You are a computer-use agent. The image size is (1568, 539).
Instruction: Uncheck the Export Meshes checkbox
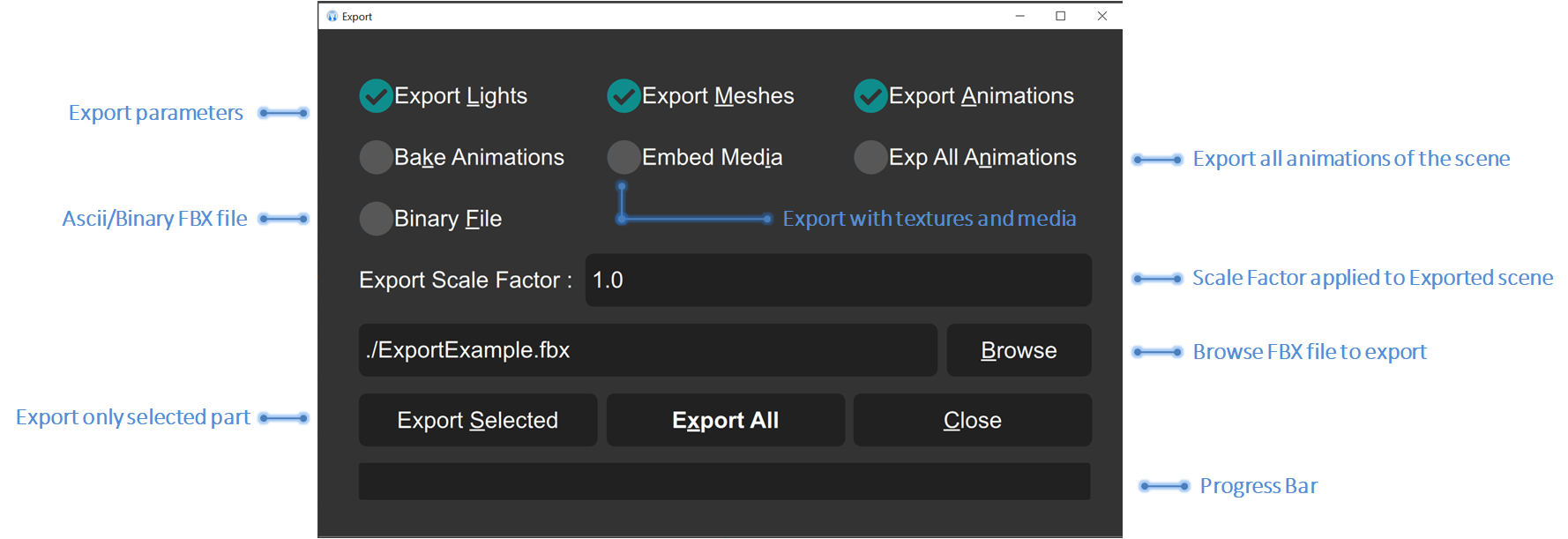click(623, 96)
